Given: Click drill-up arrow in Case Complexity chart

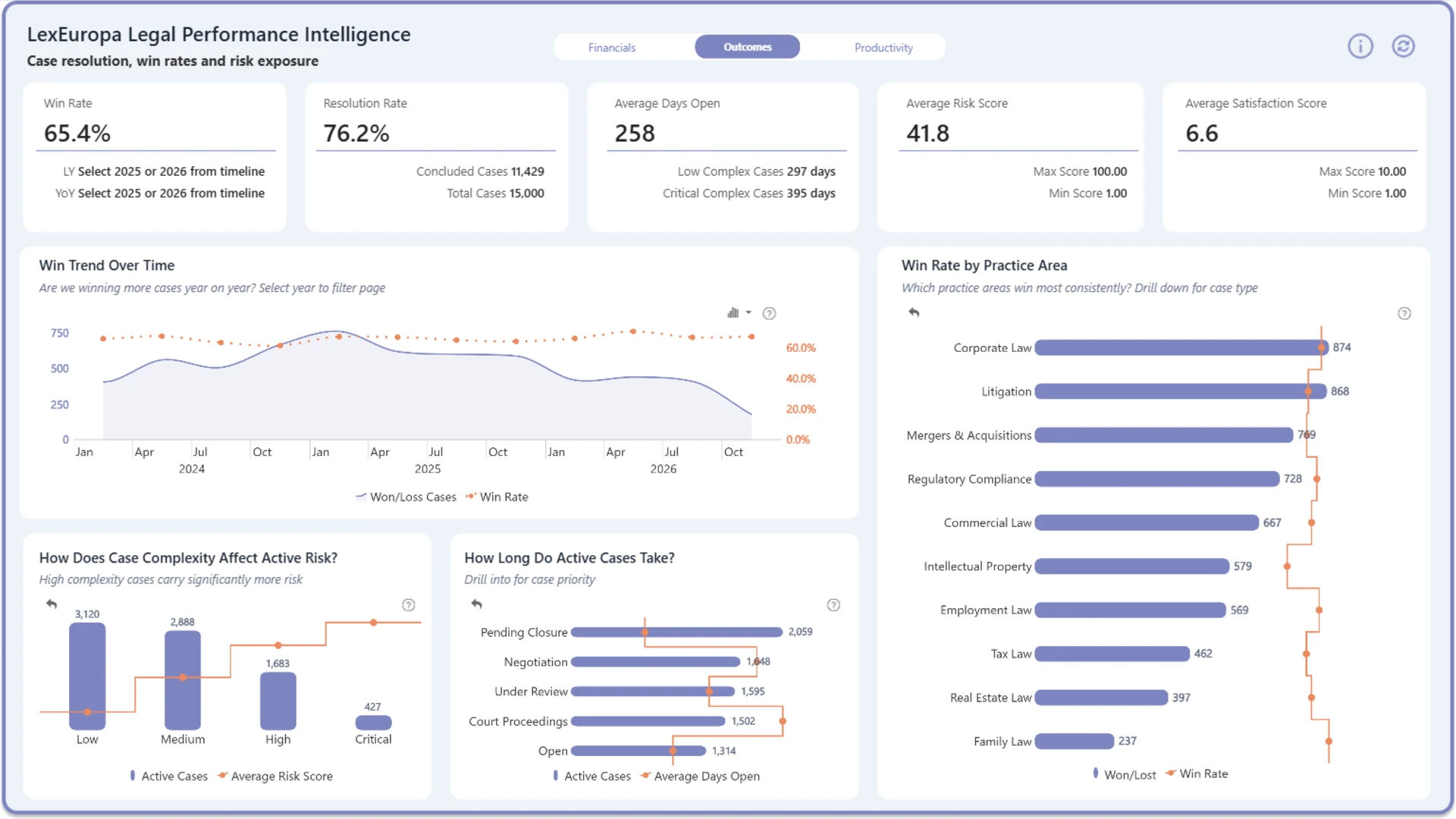Looking at the screenshot, I should pos(52,604).
